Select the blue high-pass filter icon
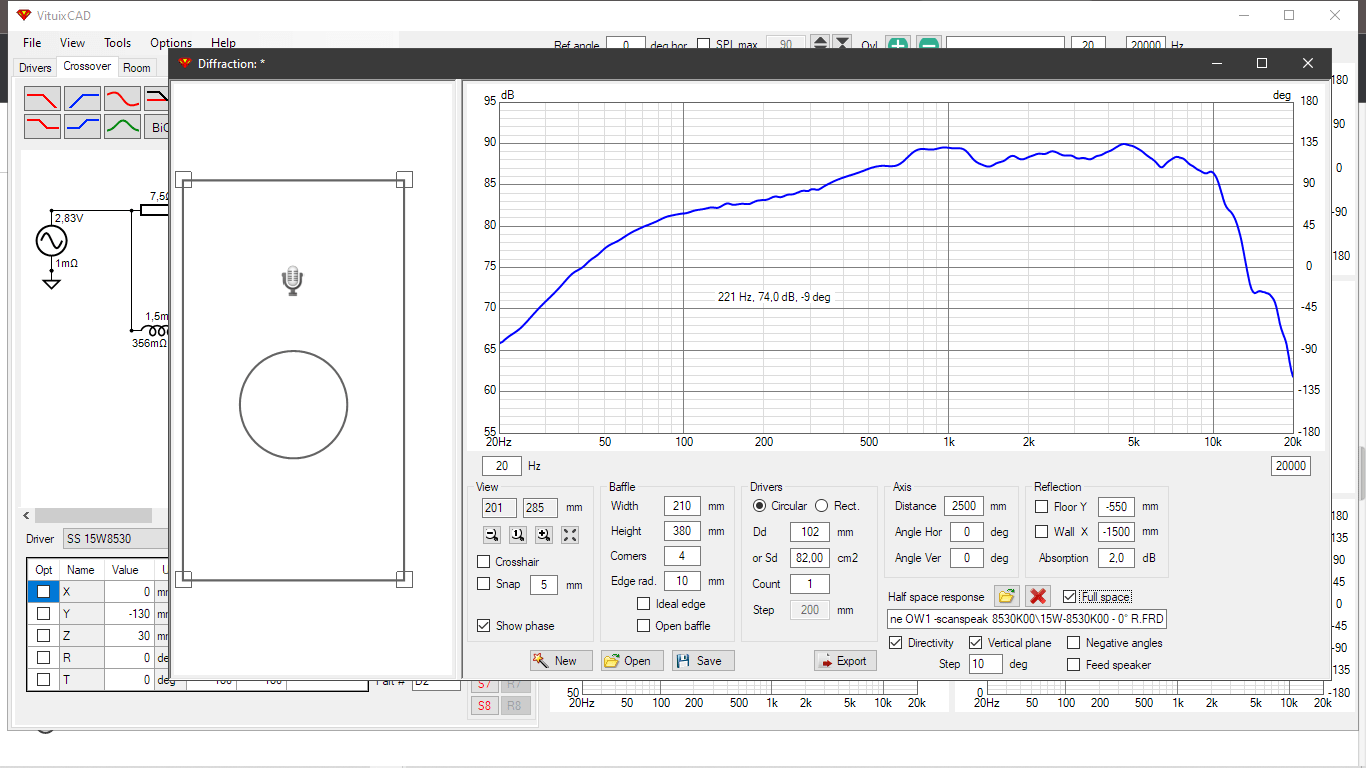 [83, 99]
